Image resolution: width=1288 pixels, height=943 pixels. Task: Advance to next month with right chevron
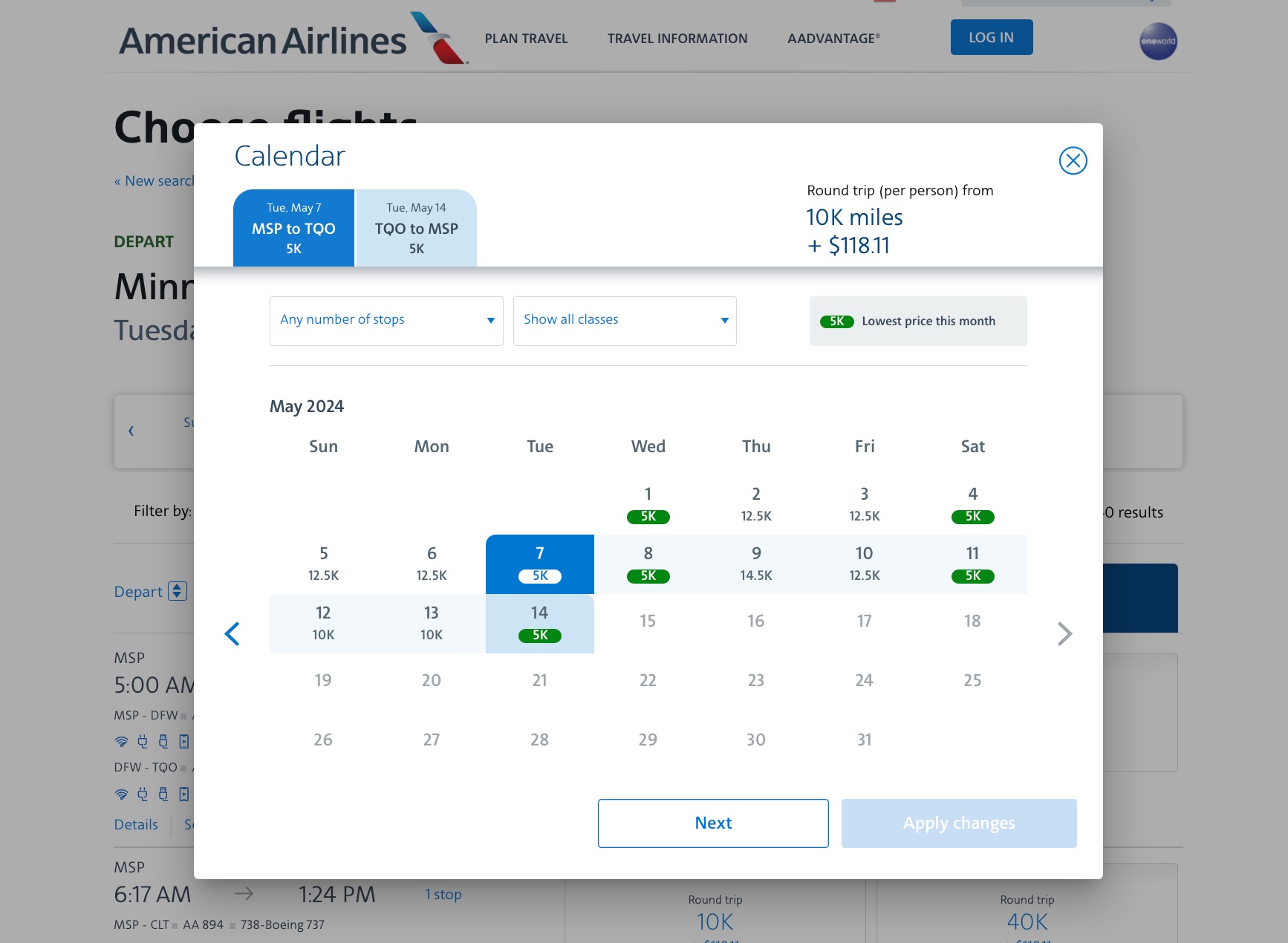1065,634
